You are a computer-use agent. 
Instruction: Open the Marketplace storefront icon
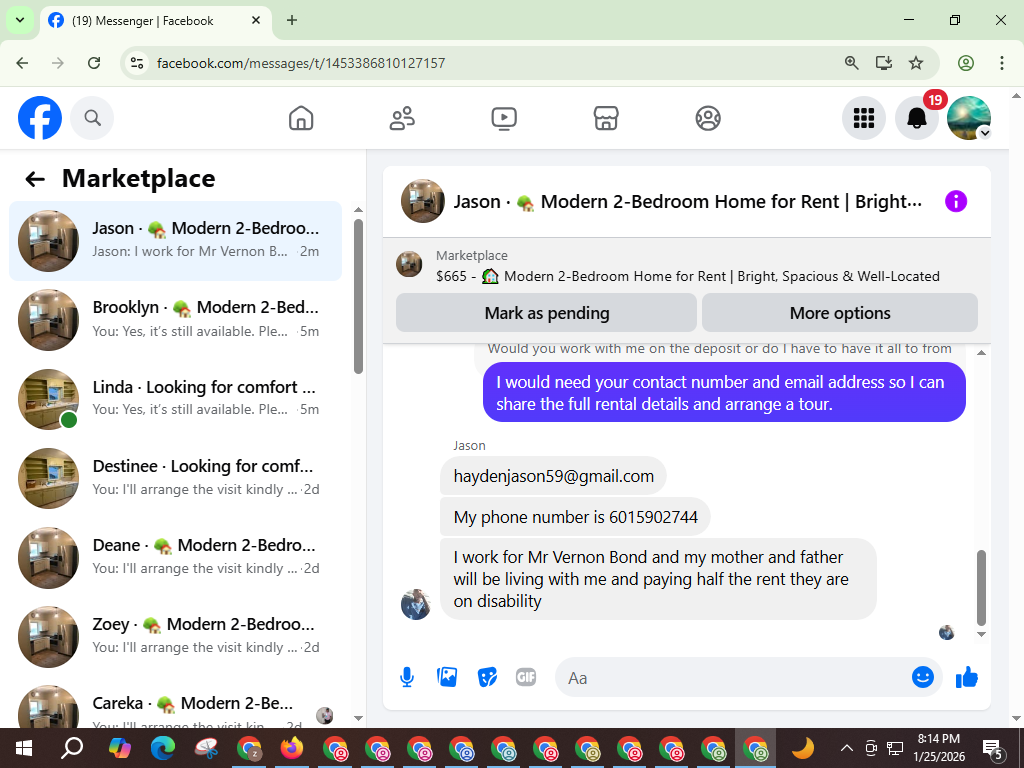tap(606, 118)
